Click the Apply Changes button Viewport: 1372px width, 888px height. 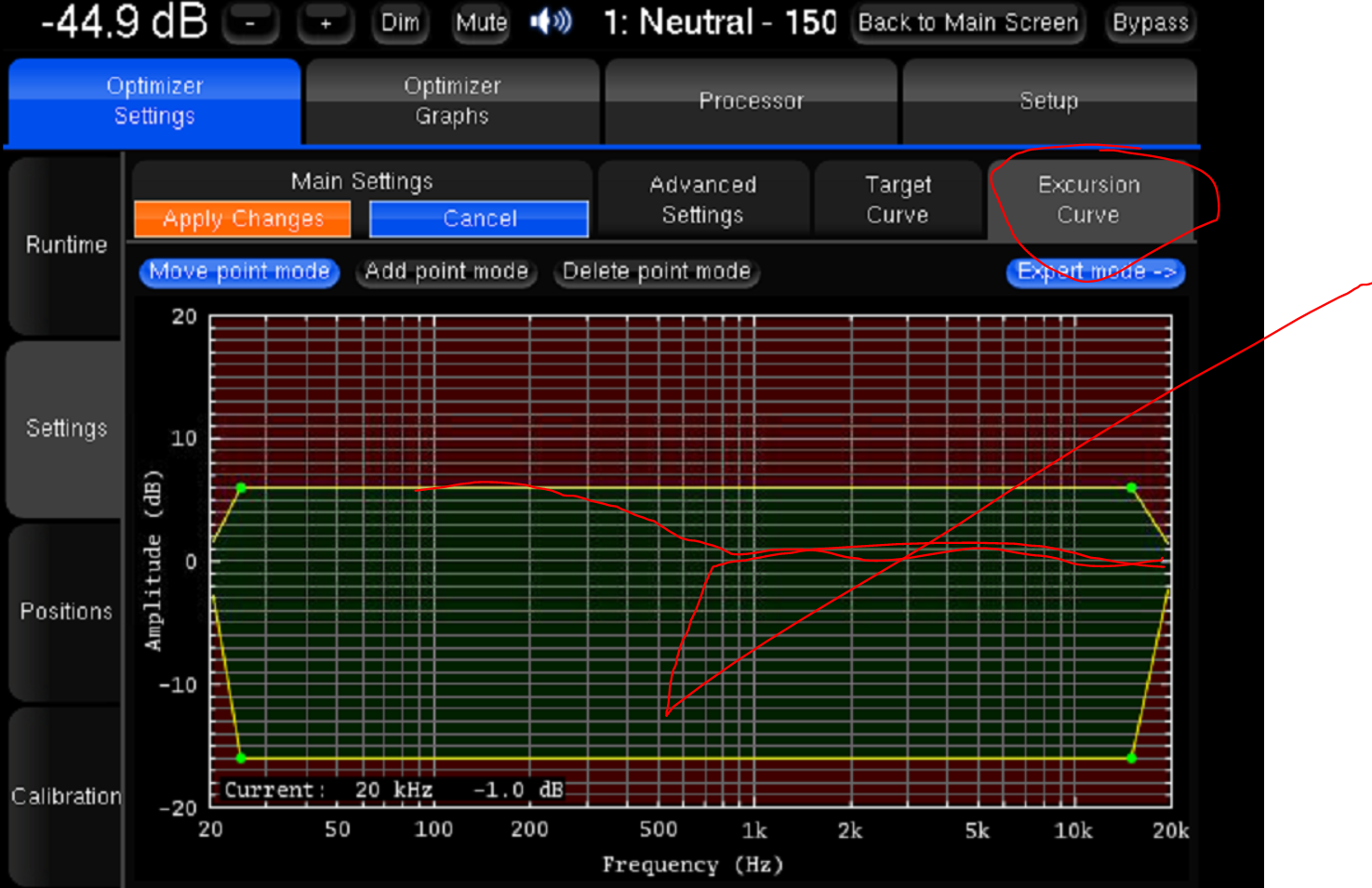243,219
